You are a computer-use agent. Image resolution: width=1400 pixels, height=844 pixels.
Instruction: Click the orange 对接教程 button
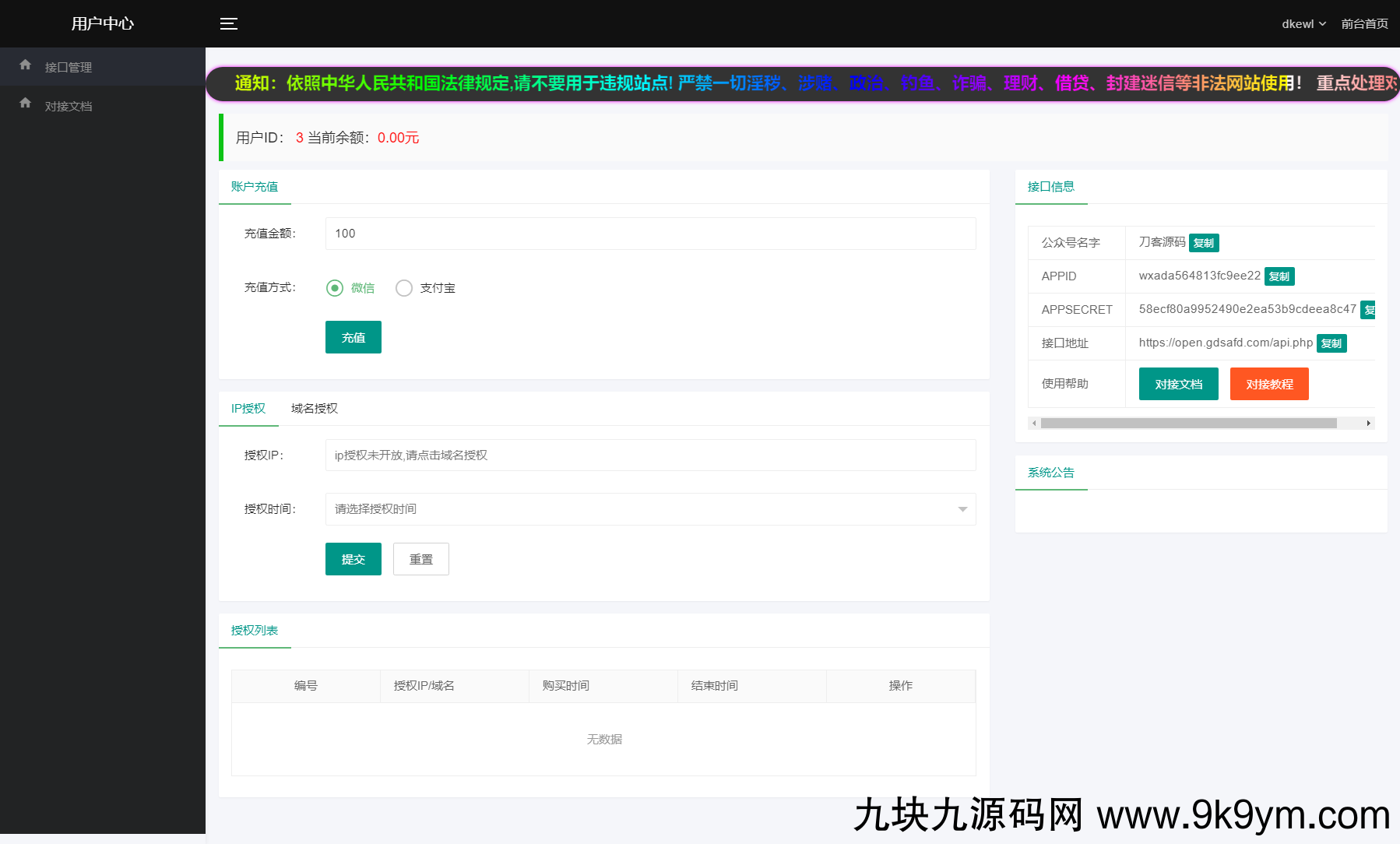[1268, 384]
